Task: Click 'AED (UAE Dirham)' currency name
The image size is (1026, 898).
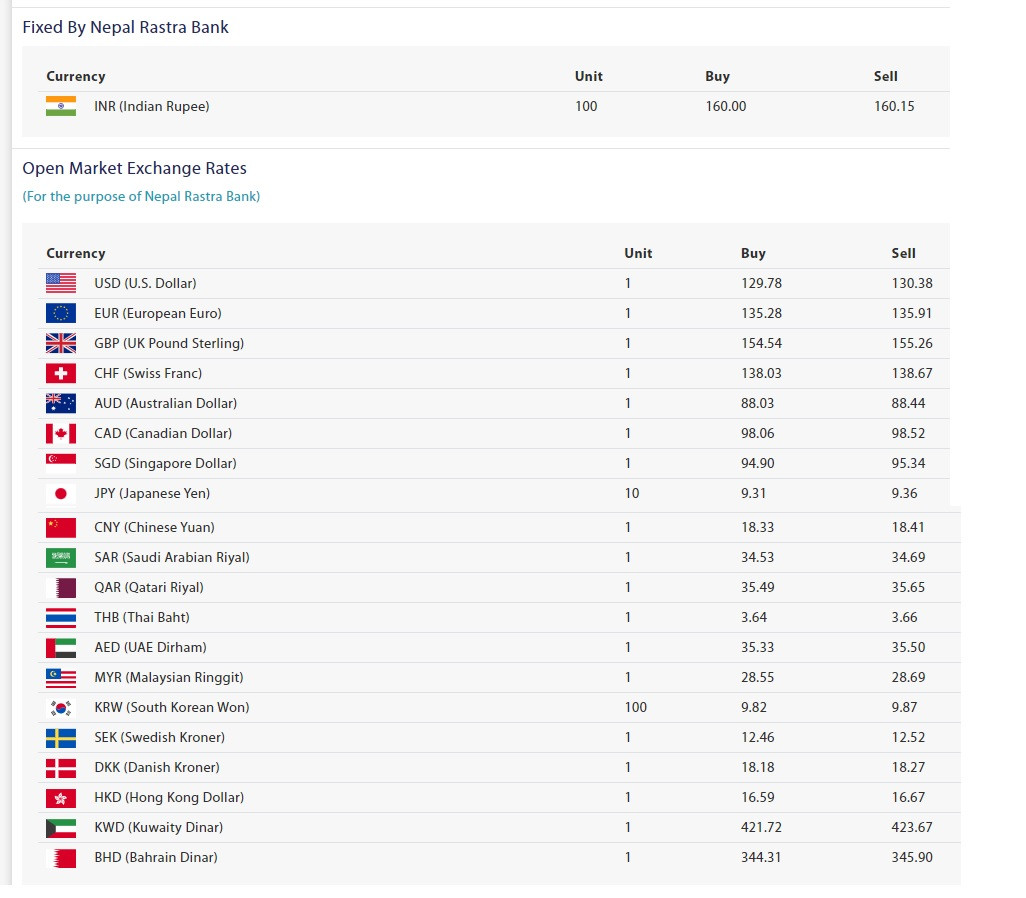Action: pos(150,648)
